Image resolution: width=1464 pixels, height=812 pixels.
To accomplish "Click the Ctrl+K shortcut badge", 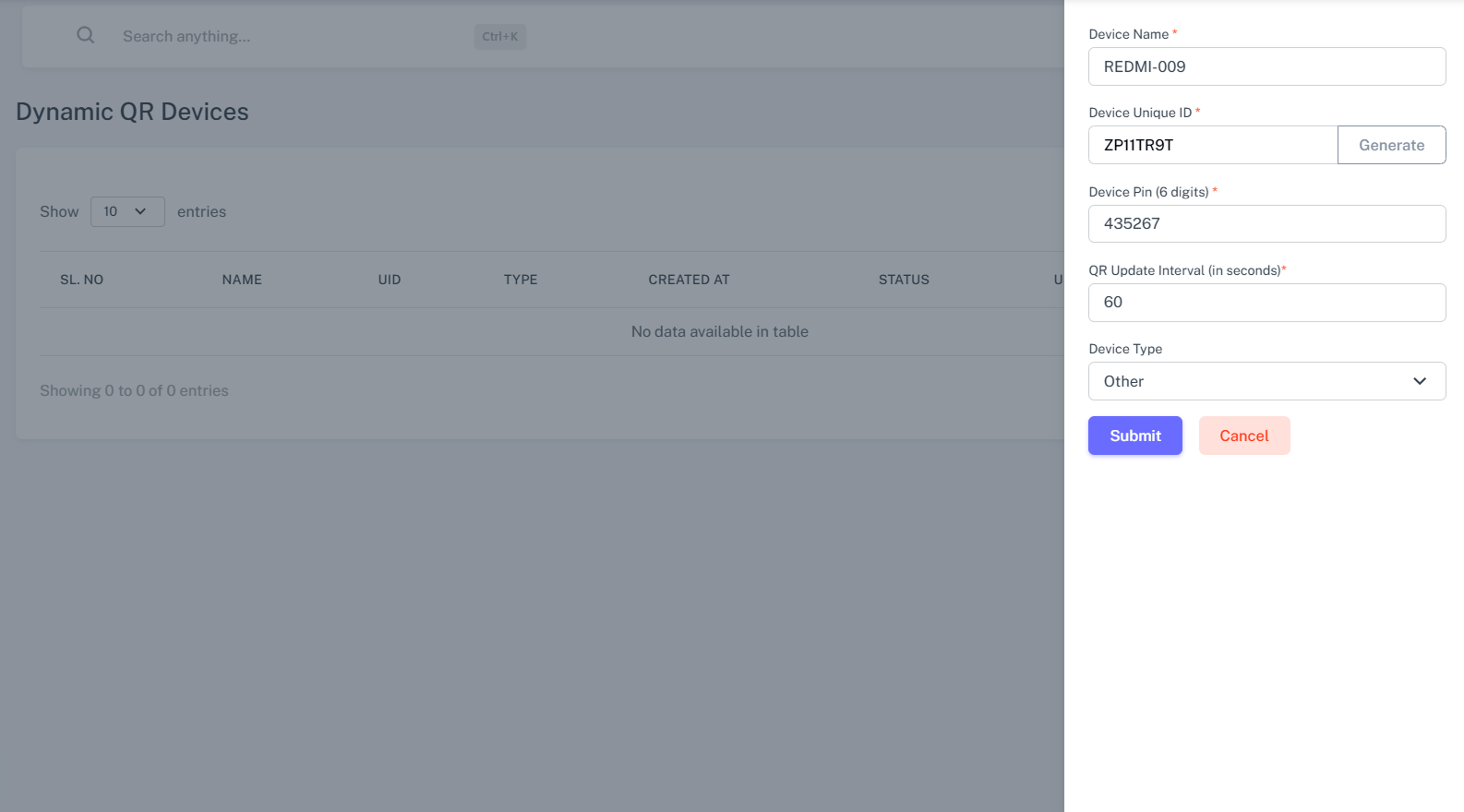I will point(499,37).
